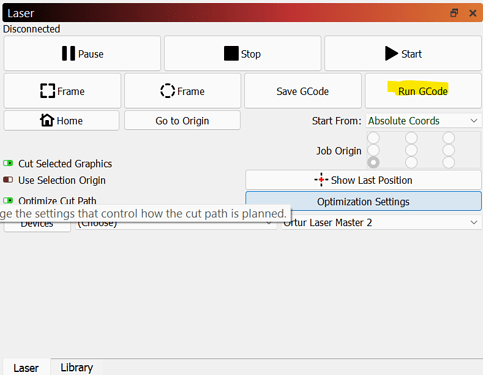483x375 pixels.
Task: Open the Start From Absolute Coords dropdown
Action: pyautogui.click(x=424, y=121)
